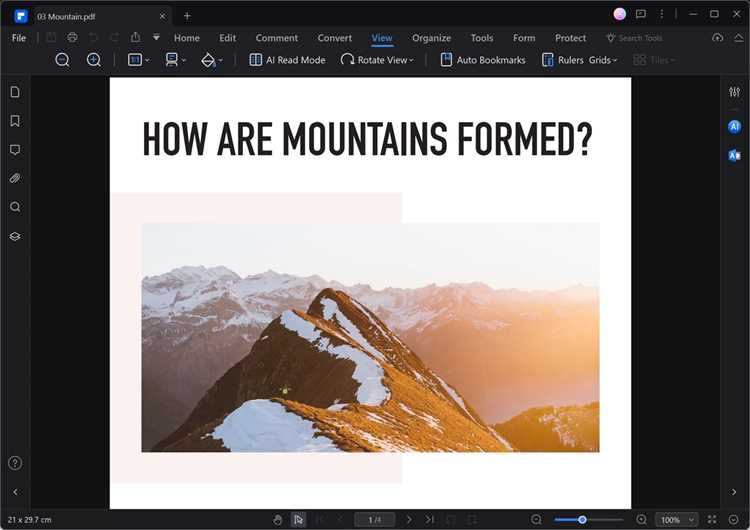Select the arrow select tool
This screenshot has height=530, width=750.
(x=298, y=519)
